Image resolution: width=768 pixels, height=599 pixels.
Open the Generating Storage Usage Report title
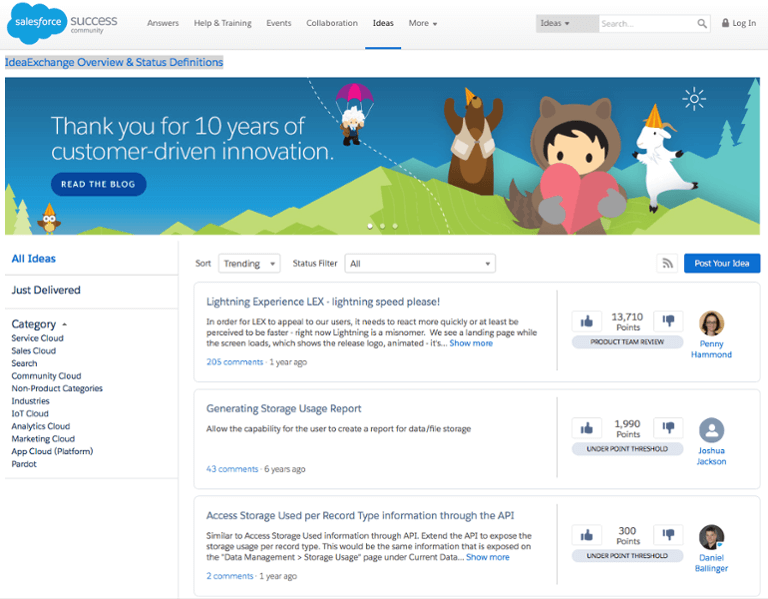click(284, 408)
